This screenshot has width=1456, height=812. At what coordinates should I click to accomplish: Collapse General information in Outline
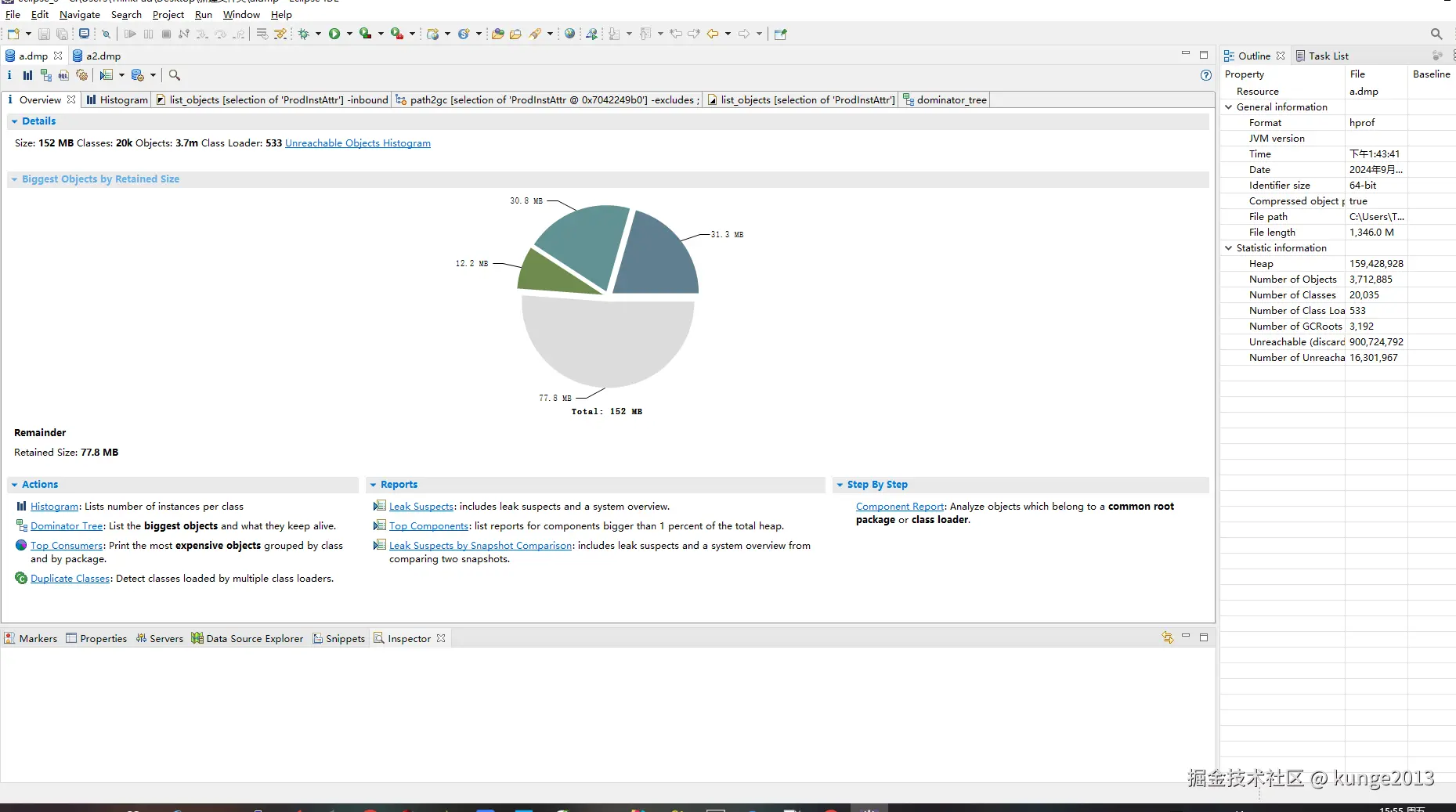1228,107
